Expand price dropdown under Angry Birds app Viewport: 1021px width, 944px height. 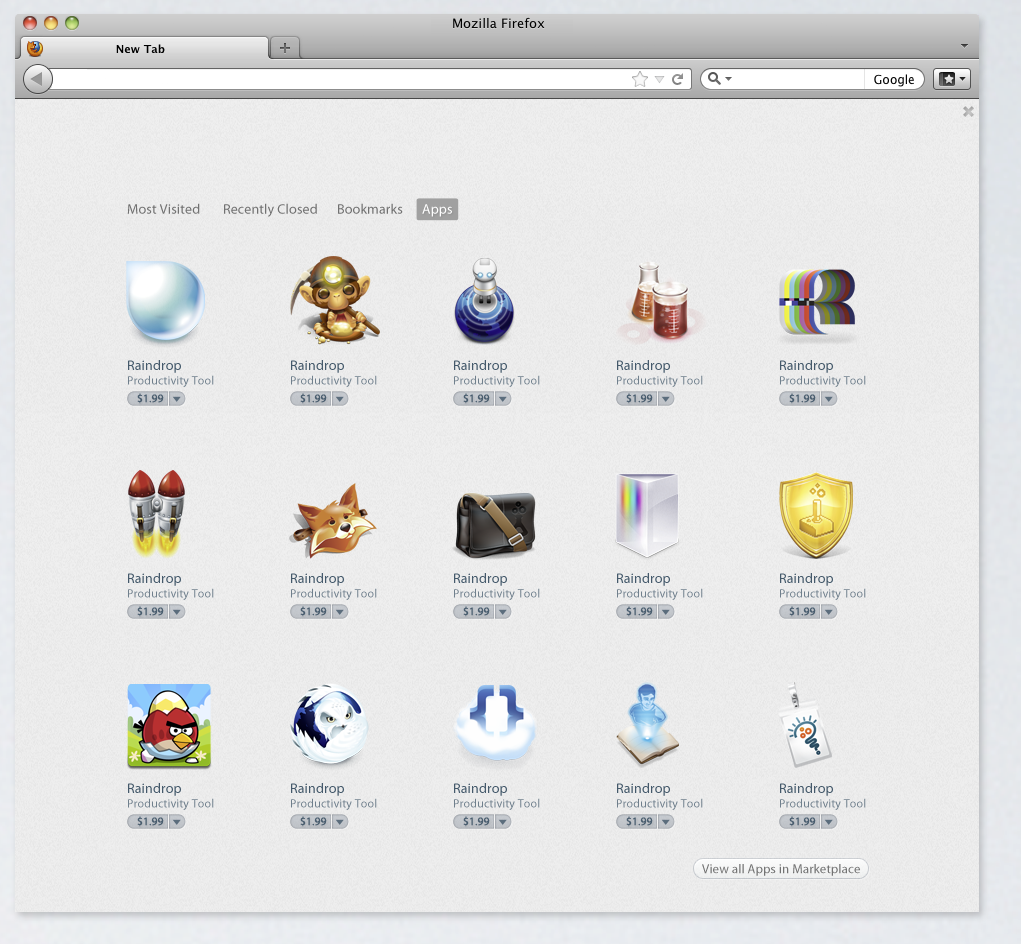click(x=177, y=822)
